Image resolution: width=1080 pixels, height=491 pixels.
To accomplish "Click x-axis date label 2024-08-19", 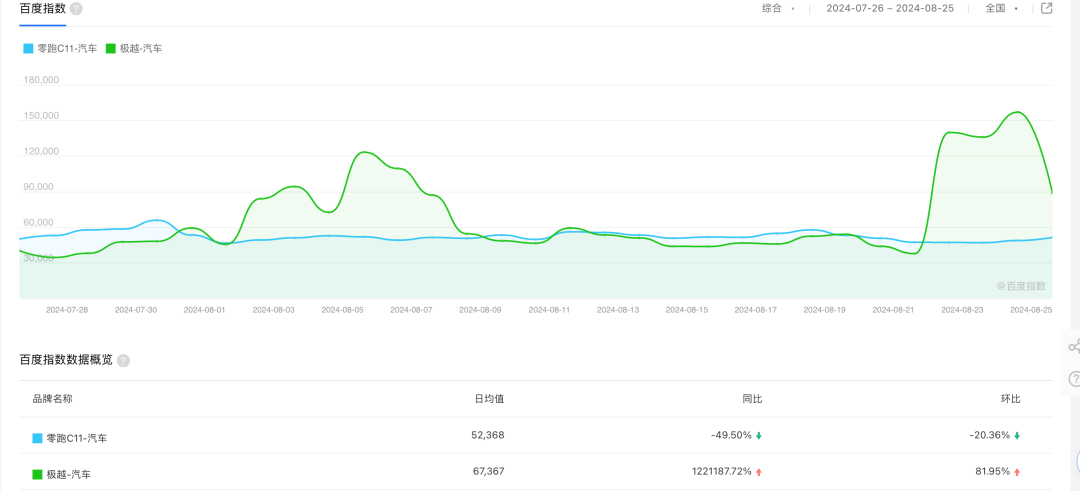I will (x=824, y=310).
